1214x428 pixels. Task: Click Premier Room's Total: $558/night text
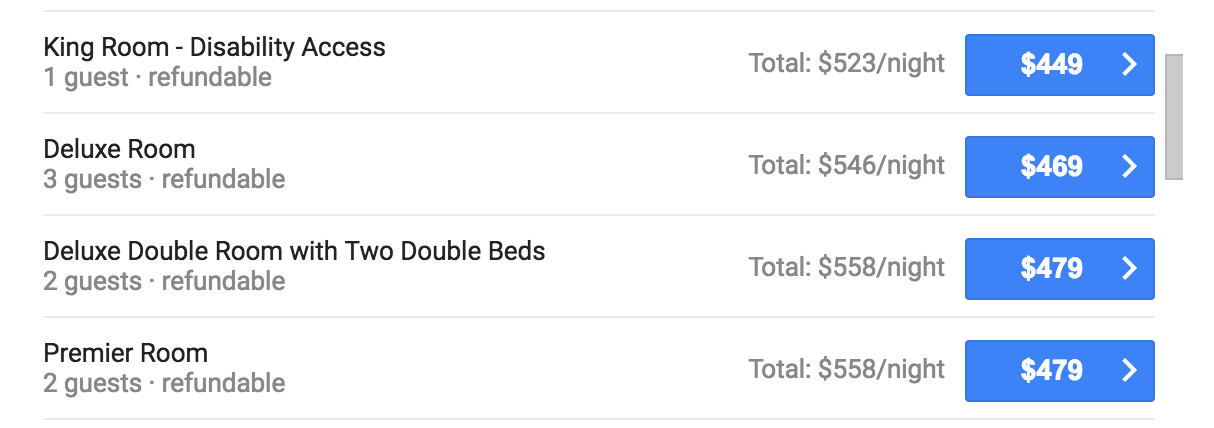coord(846,370)
